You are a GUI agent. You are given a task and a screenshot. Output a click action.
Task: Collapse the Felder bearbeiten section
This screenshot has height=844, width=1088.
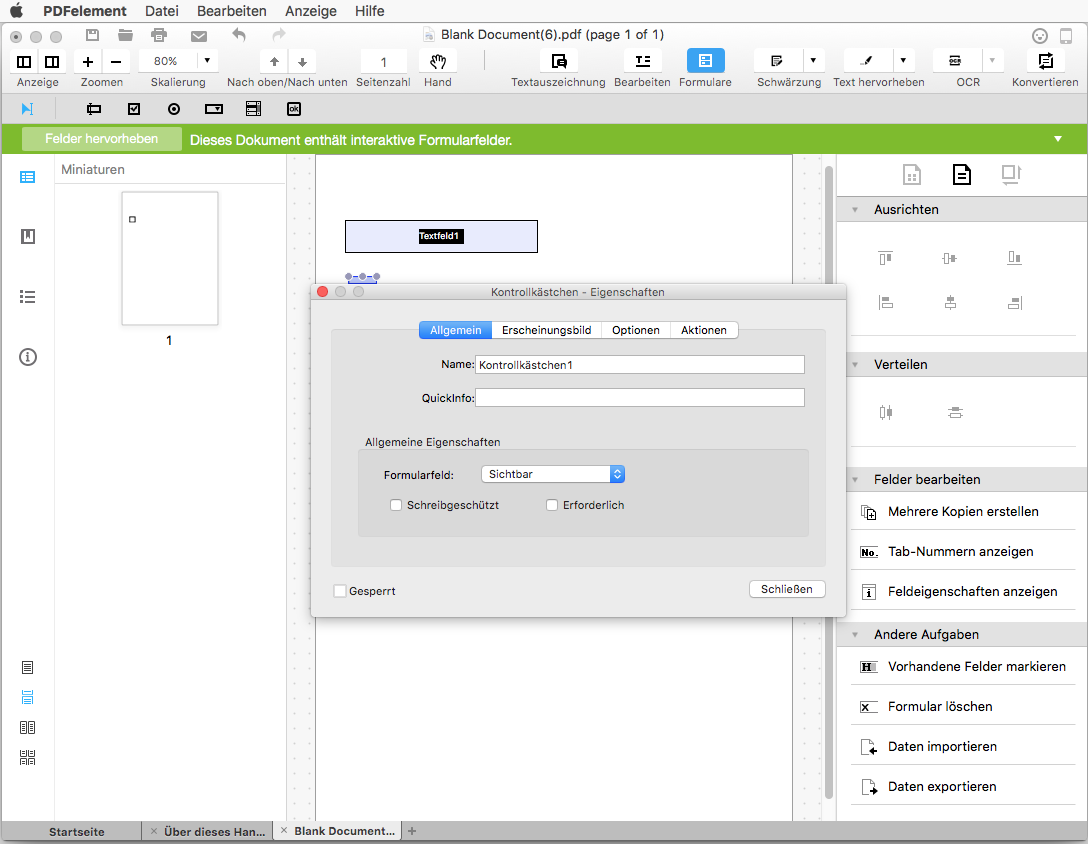click(855, 480)
